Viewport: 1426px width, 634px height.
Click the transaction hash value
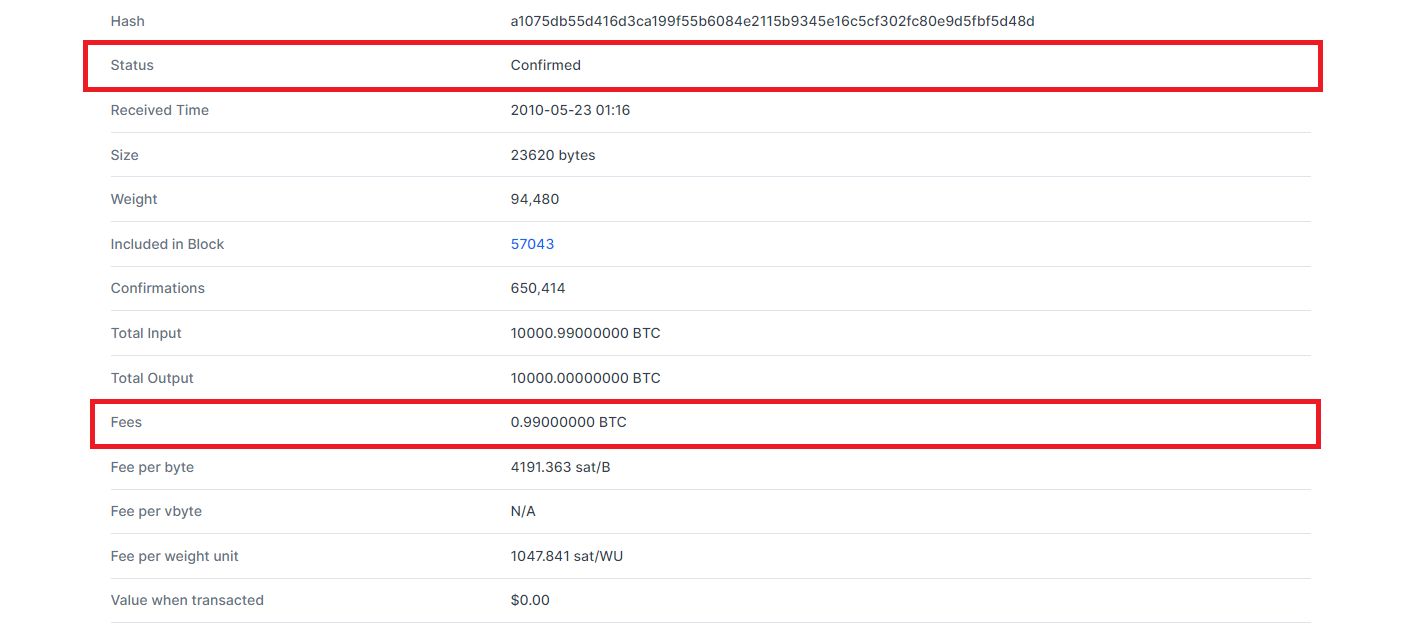tap(772, 21)
